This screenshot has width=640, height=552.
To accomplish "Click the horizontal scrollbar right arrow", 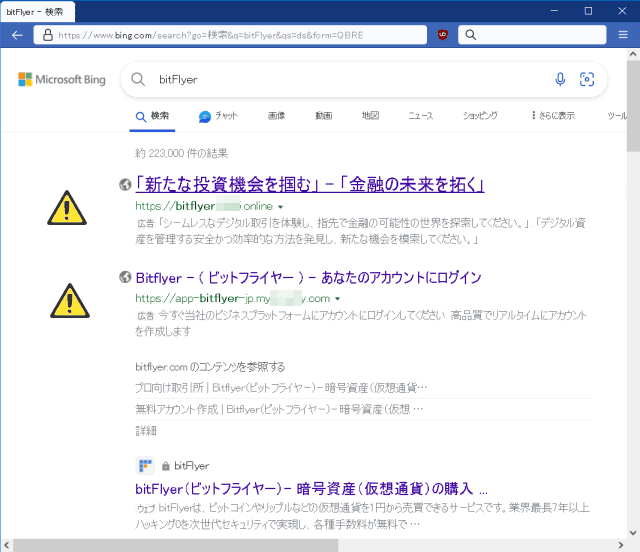I will 621,545.
